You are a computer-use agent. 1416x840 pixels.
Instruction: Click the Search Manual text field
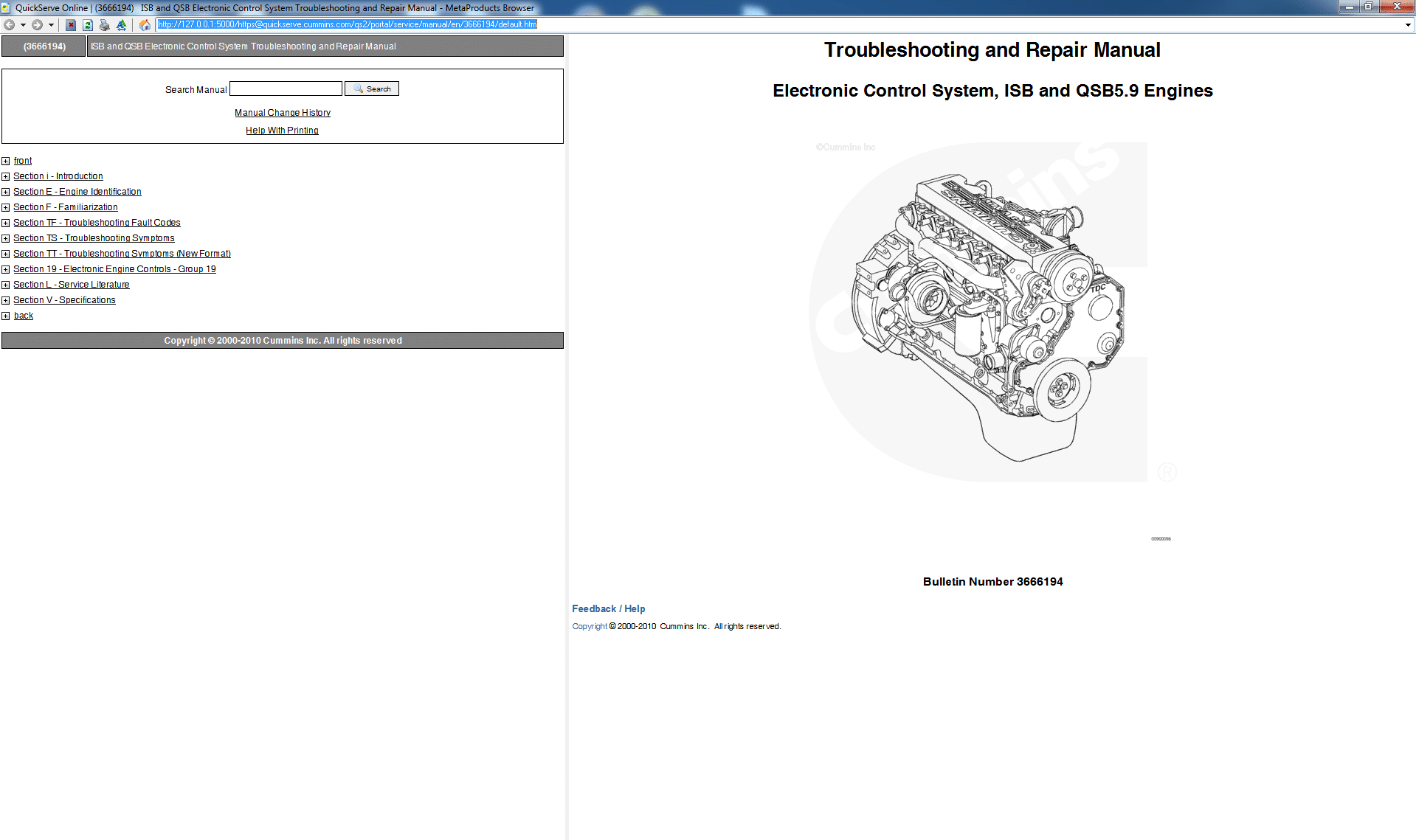286,88
